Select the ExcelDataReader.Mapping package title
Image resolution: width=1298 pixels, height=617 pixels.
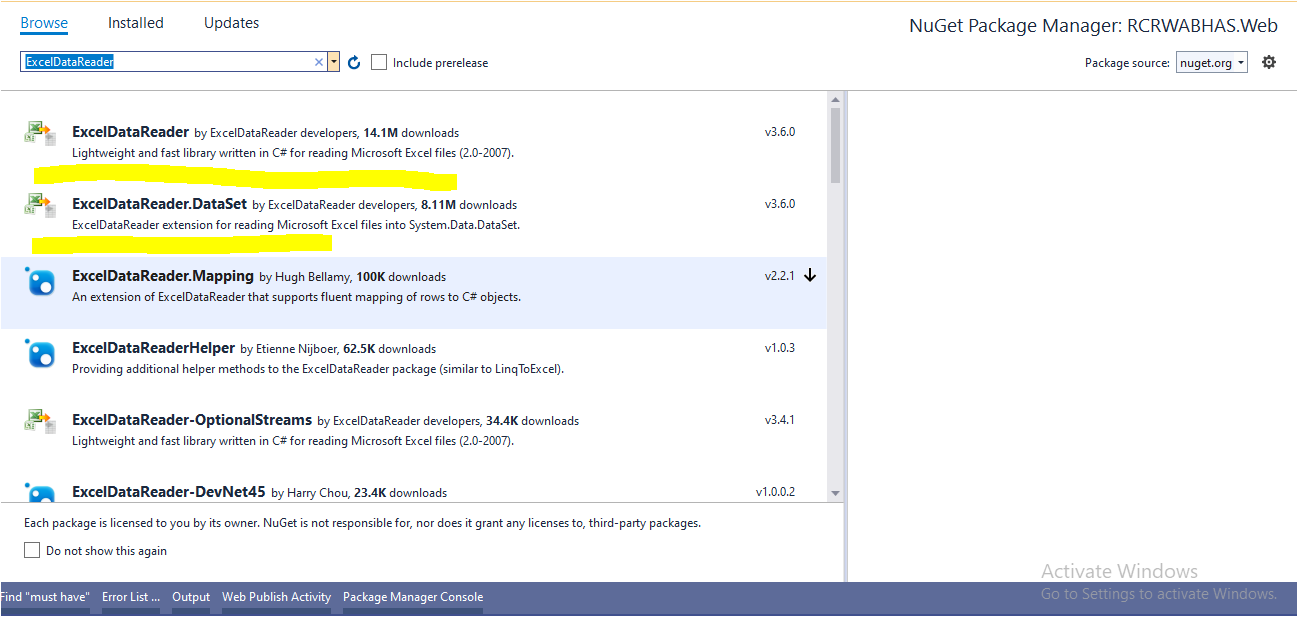click(x=163, y=276)
